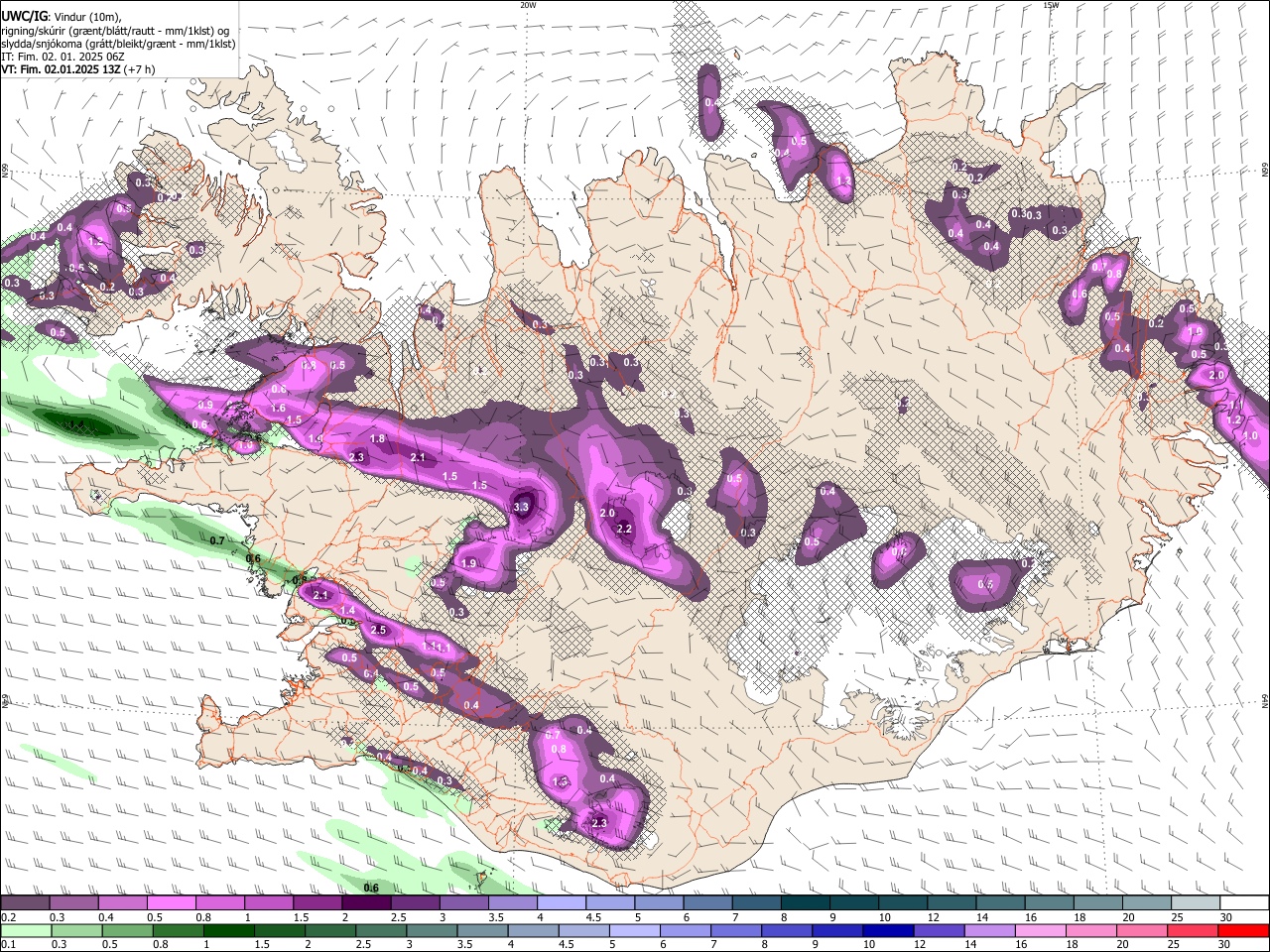
Task: Click the 1.9 precipitation value on the map
Action: click(469, 563)
